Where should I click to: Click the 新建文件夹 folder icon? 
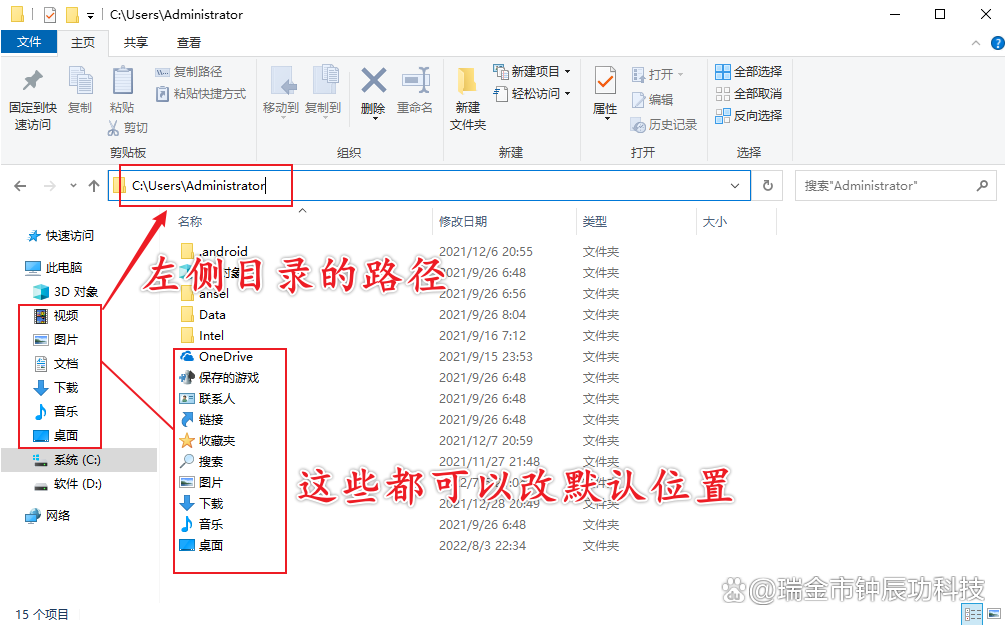[x=467, y=82]
